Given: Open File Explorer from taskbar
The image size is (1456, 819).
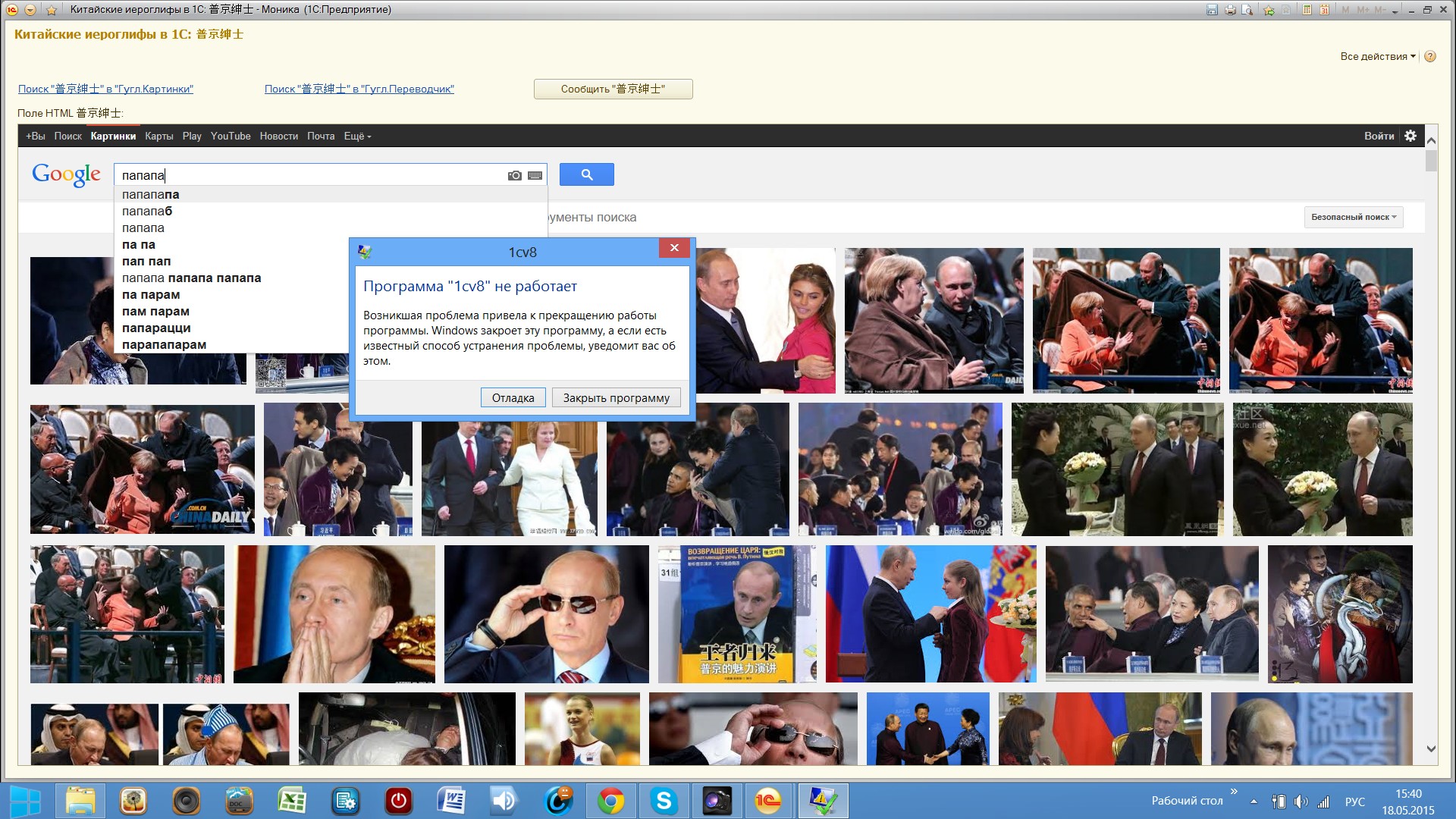Looking at the screenshot, I should click(x=80, y=801).
